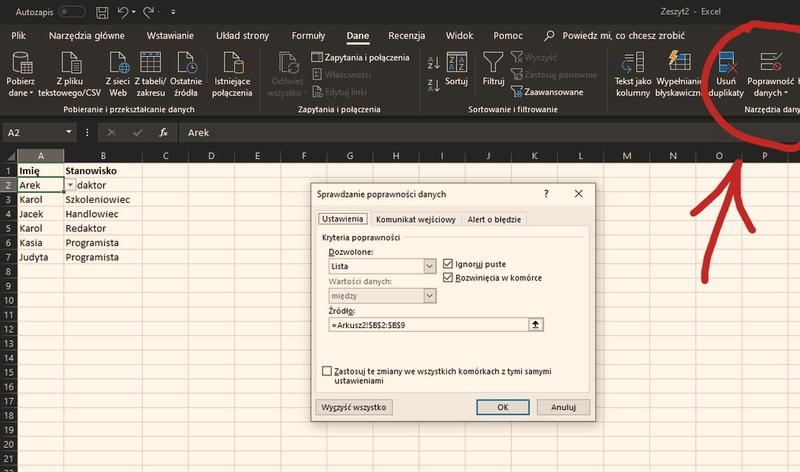Select the Imię header cell
The width and height of the screenshot is (800, 472).
click(41, 170)
